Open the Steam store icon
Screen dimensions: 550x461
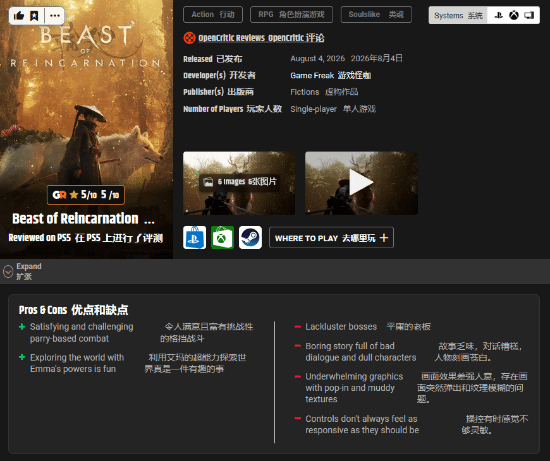point(250,238)
